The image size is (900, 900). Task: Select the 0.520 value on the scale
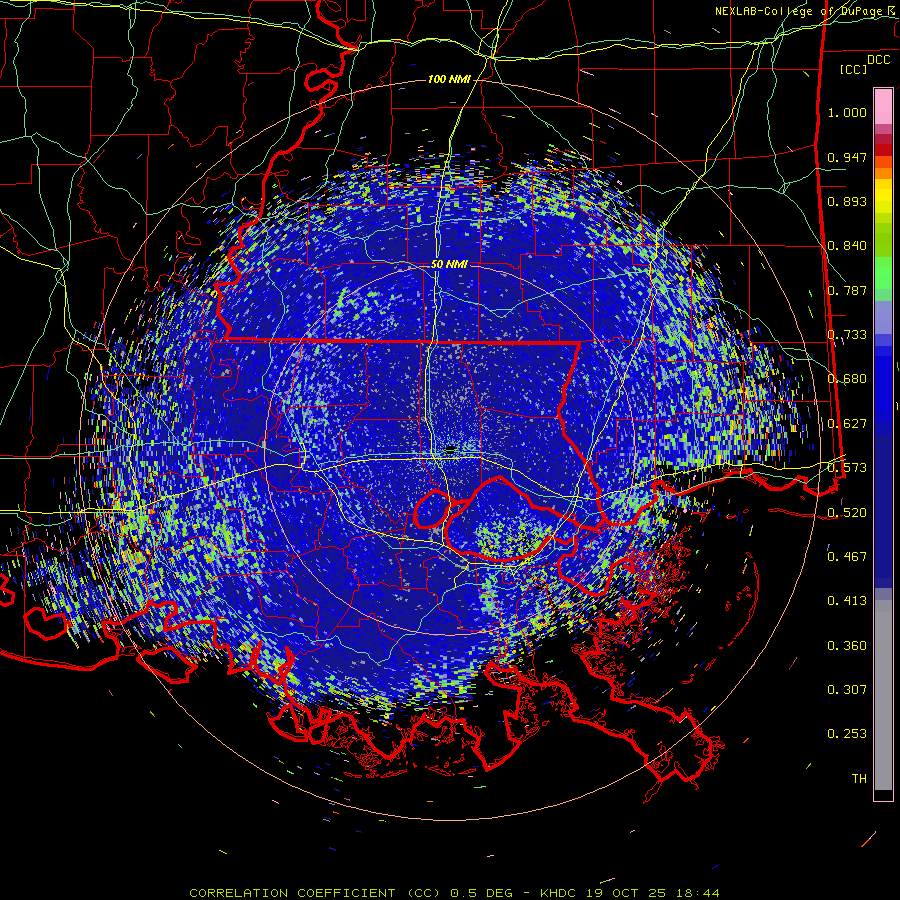[847, 512]
